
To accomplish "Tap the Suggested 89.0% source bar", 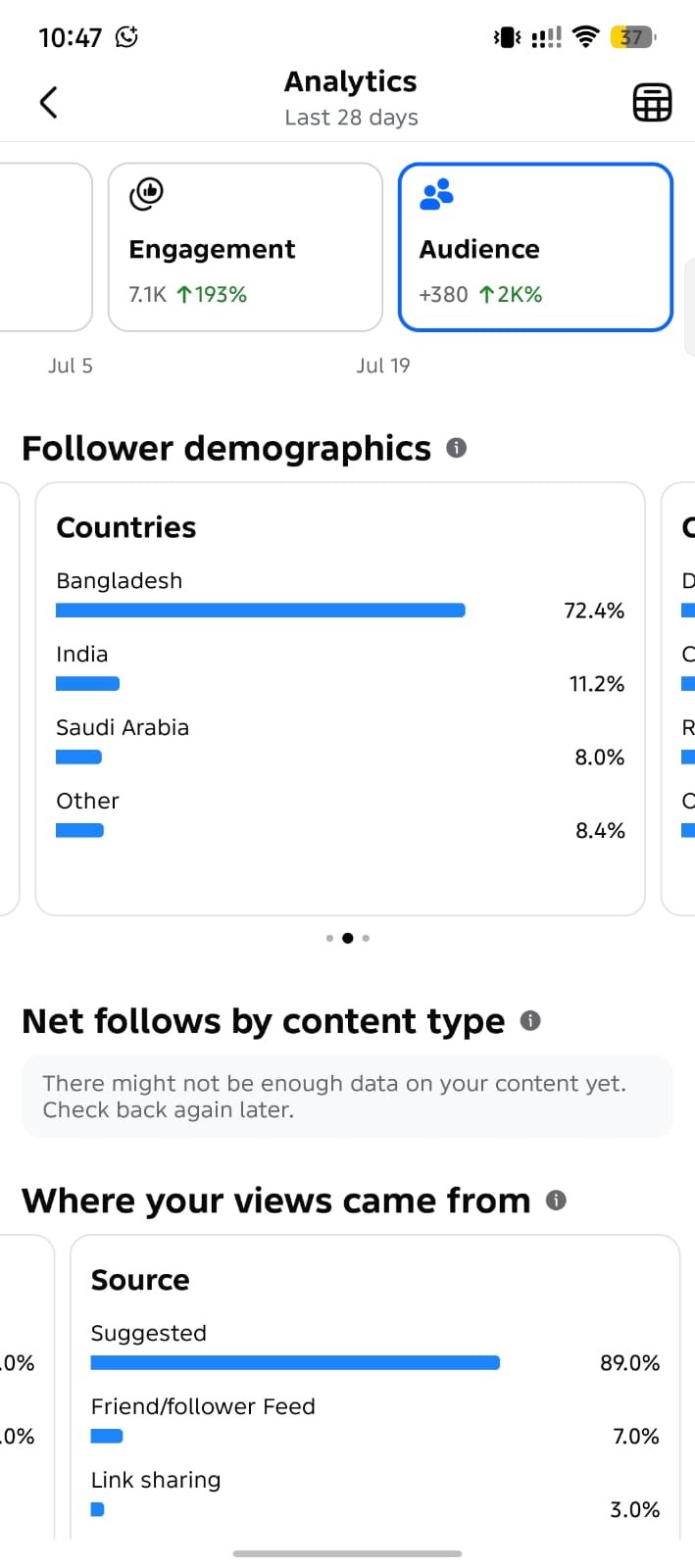I will (x=295, y=1362).
